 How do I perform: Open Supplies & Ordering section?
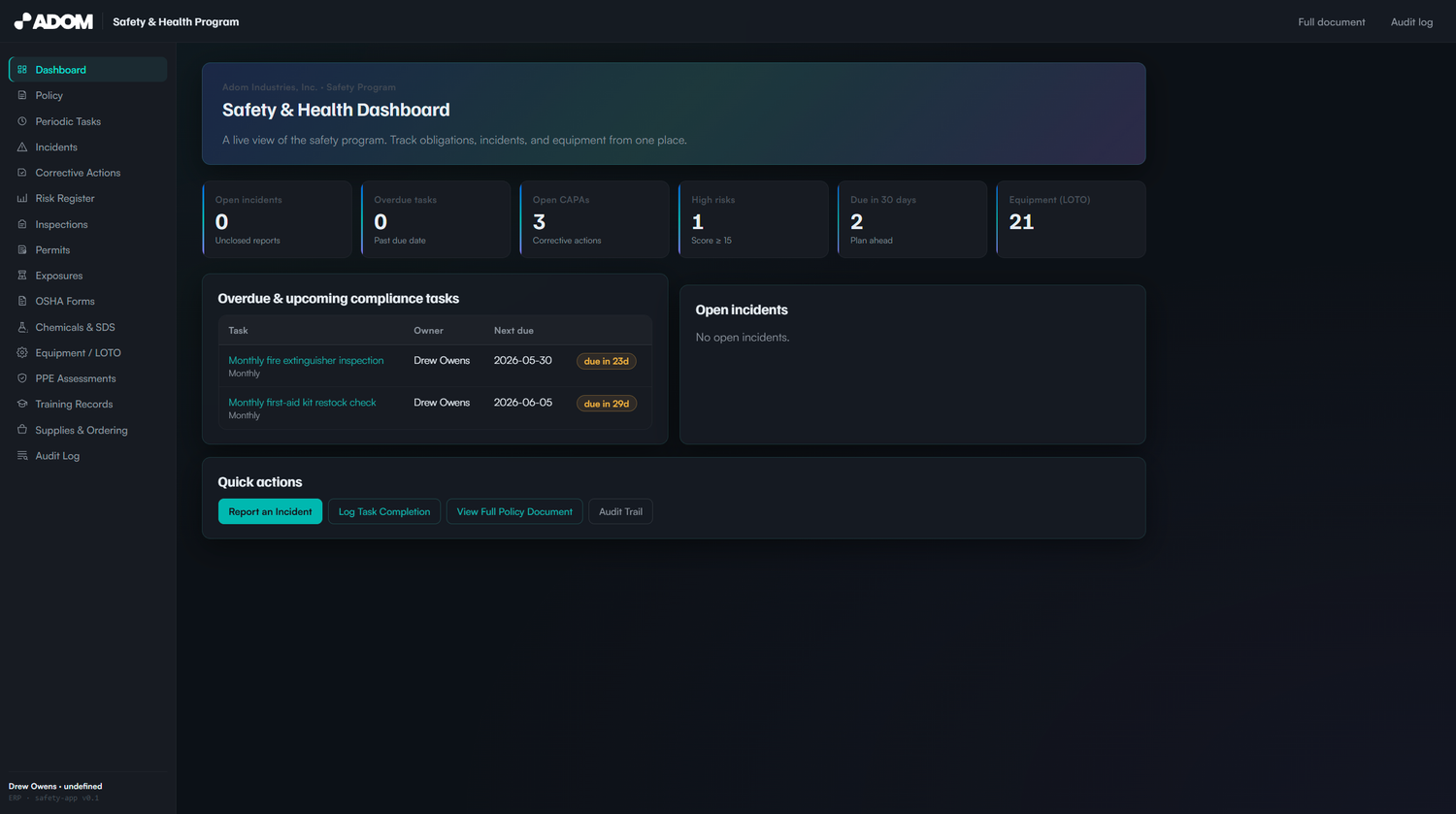[87, 430]
